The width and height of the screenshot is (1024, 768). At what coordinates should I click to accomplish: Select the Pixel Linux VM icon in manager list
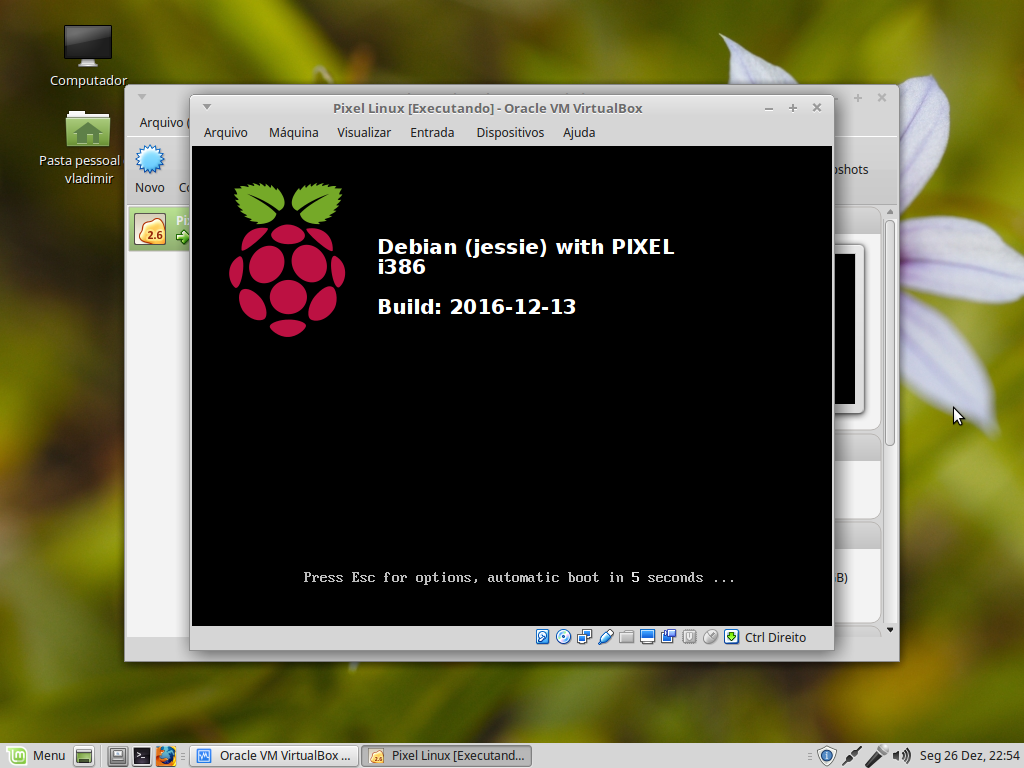coord(150,229)
